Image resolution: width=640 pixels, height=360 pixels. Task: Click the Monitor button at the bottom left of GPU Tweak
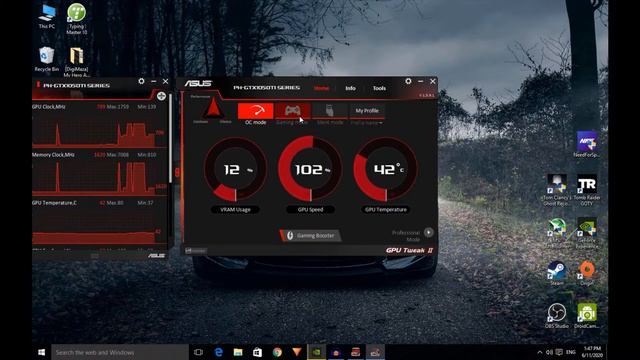(x=196, y=251)
